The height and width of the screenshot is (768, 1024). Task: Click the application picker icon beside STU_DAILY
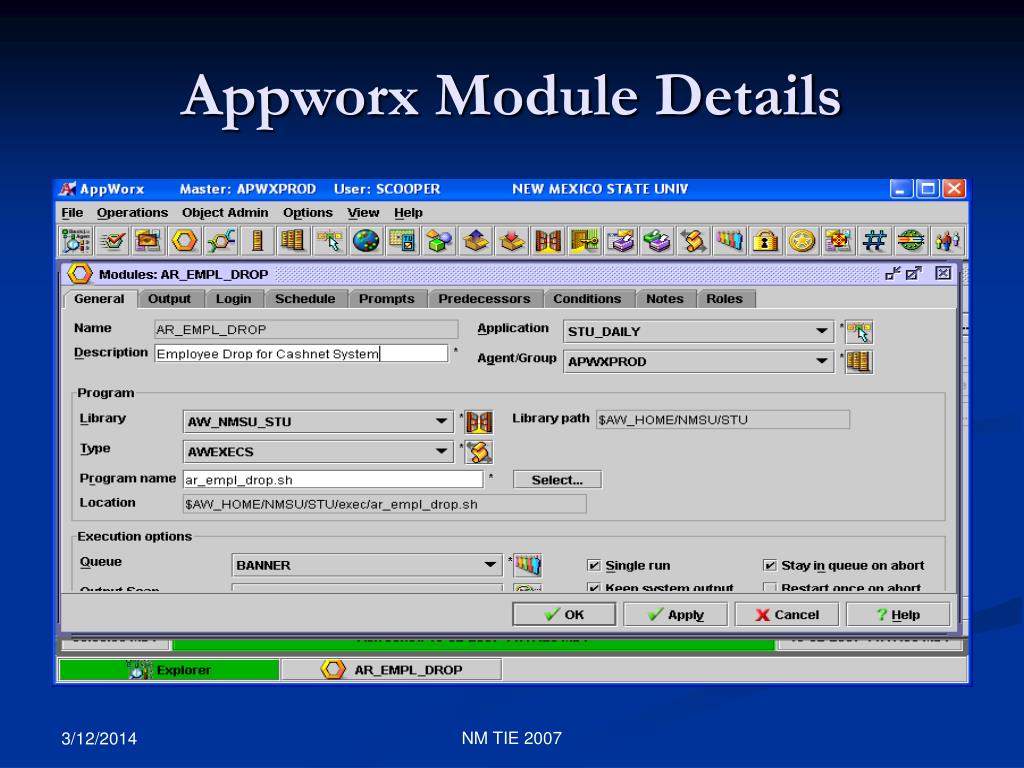coord(859,332)
